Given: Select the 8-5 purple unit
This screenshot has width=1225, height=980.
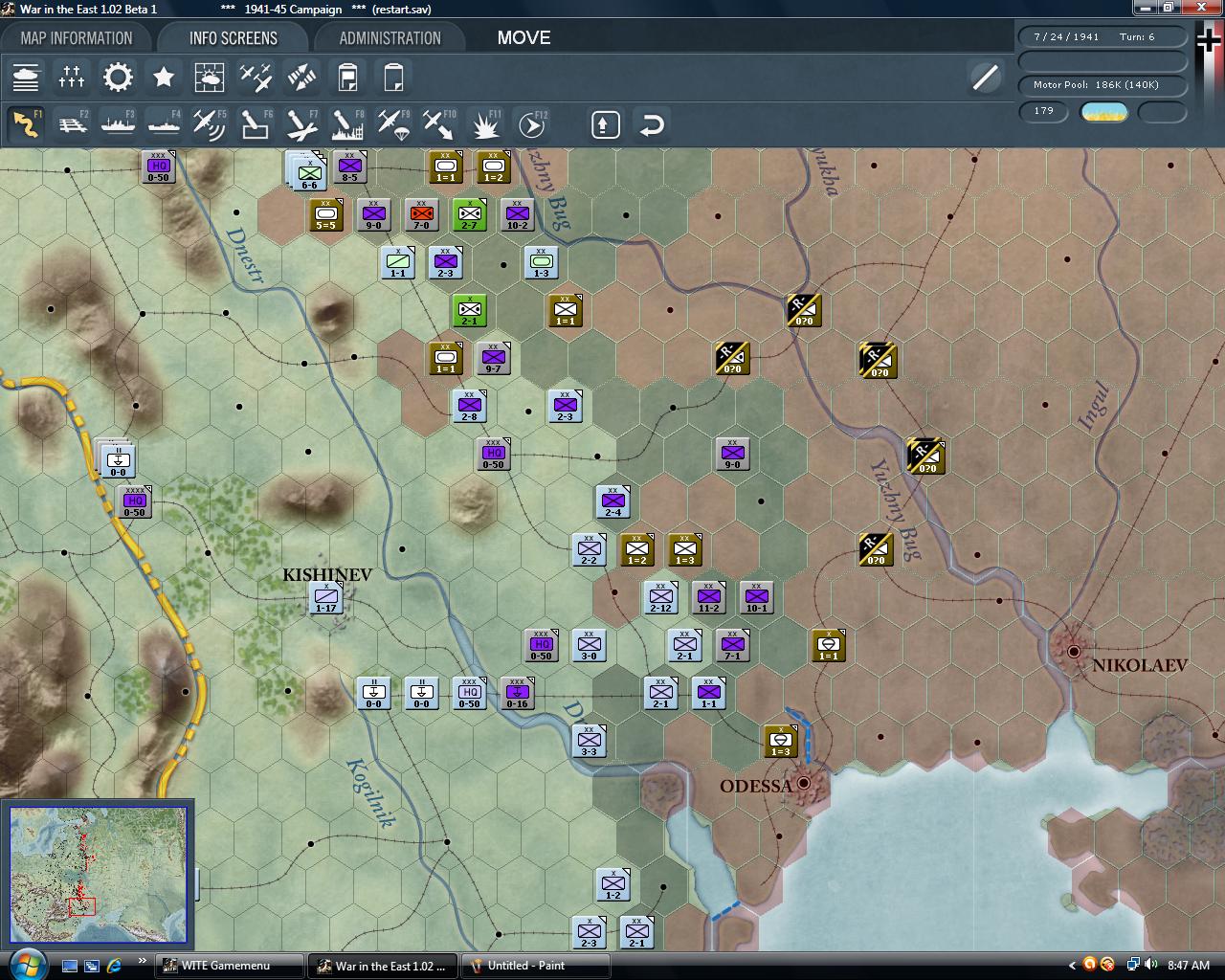Looking at the screenshot, I should click(349, 167).
